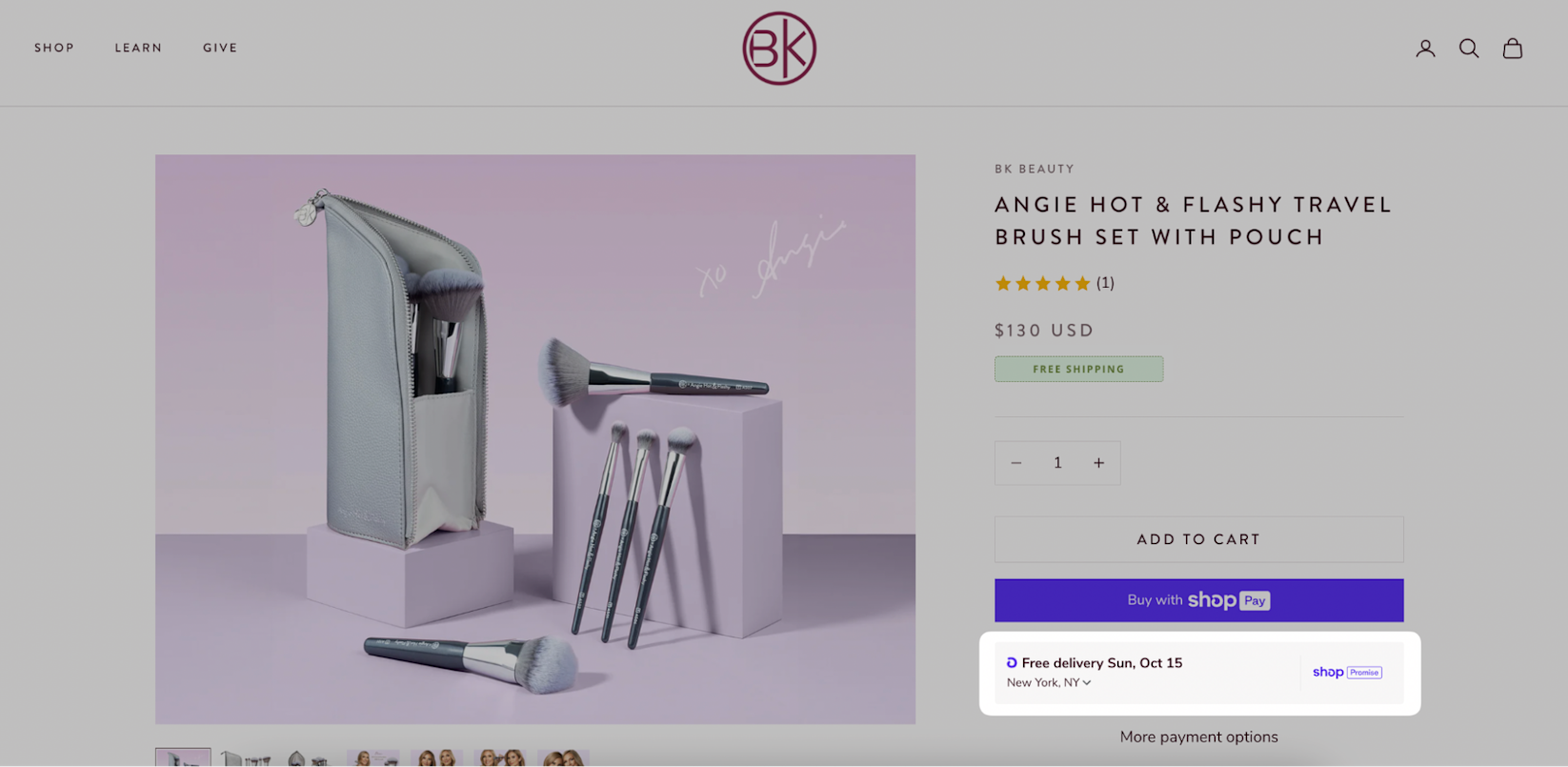Open the GIVE menu

tap(220, 48)
